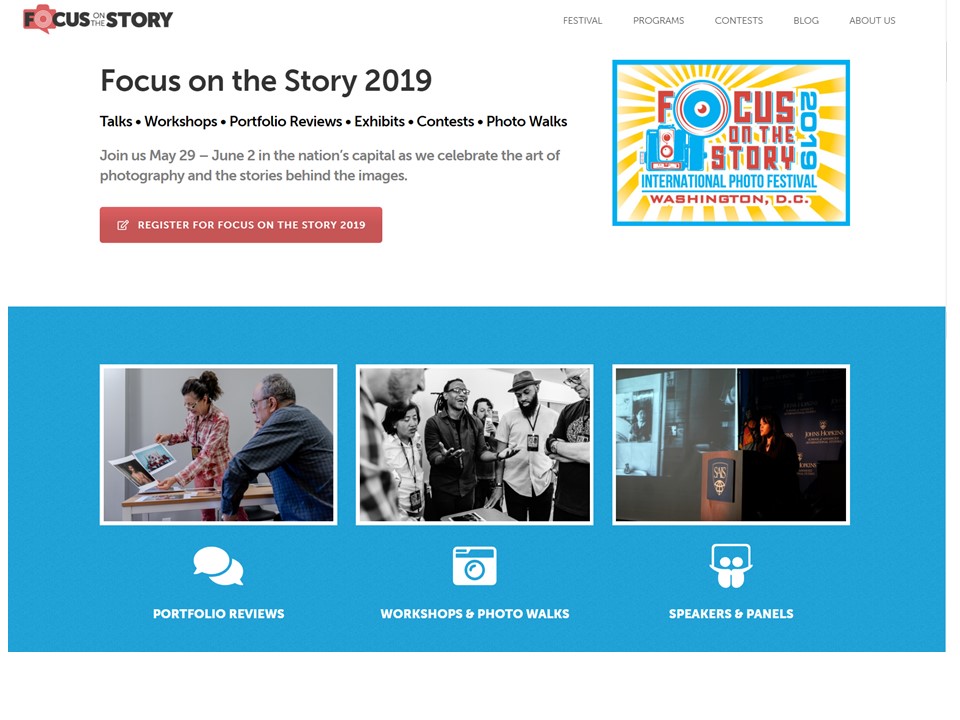Image resolution: width=960 pixels, height=720 pixels.
Task: Click the Focus on the Story 2019 heading
Action: click(x=266, y=81)
